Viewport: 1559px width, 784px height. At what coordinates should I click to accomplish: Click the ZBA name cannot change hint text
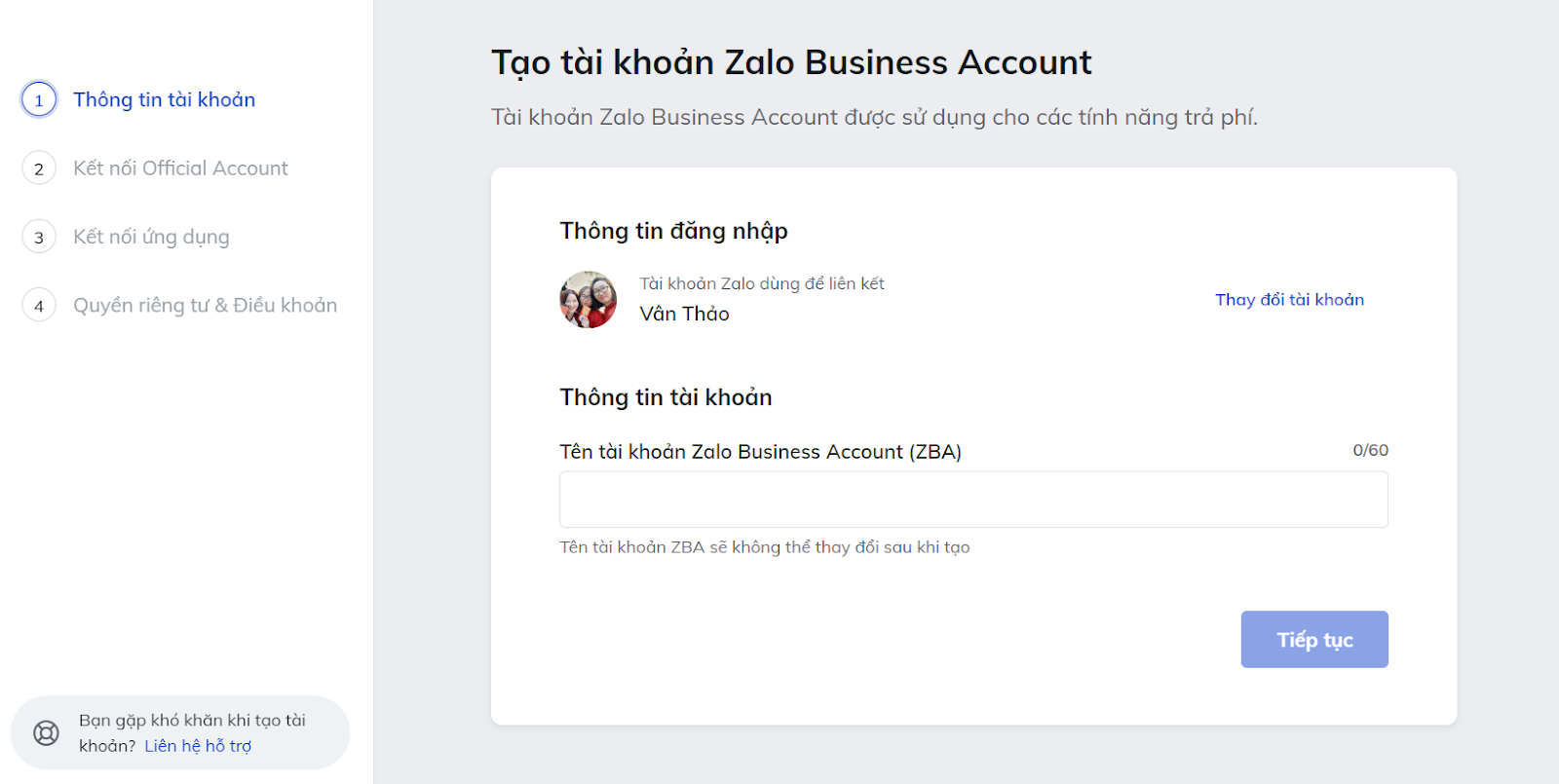click(765, 547)
